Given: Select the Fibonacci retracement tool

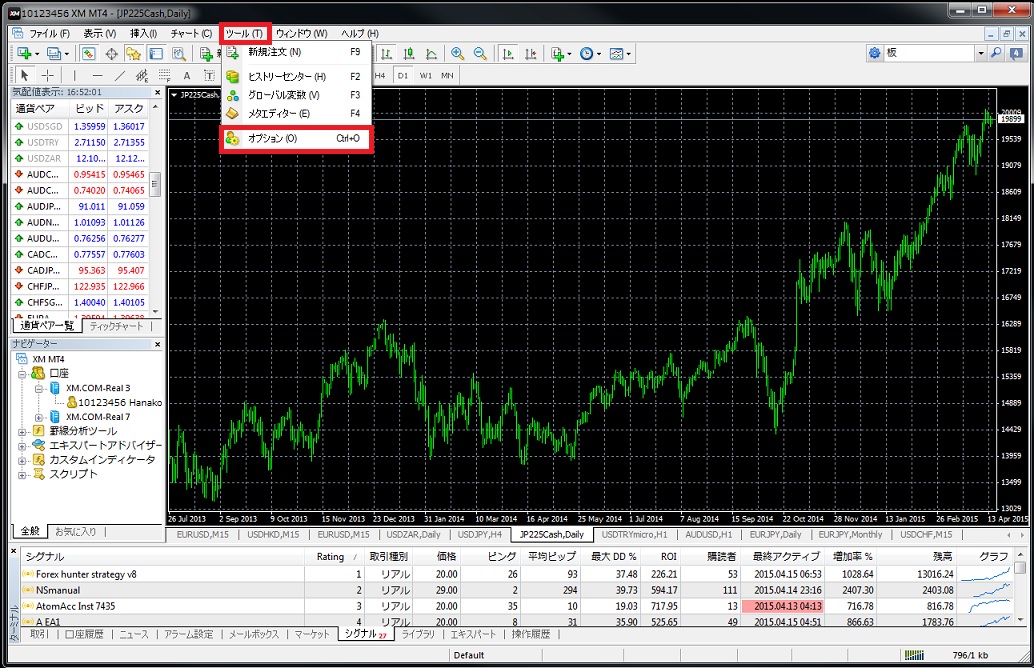Looking at the screenshot, I should (x=164, y=75).
